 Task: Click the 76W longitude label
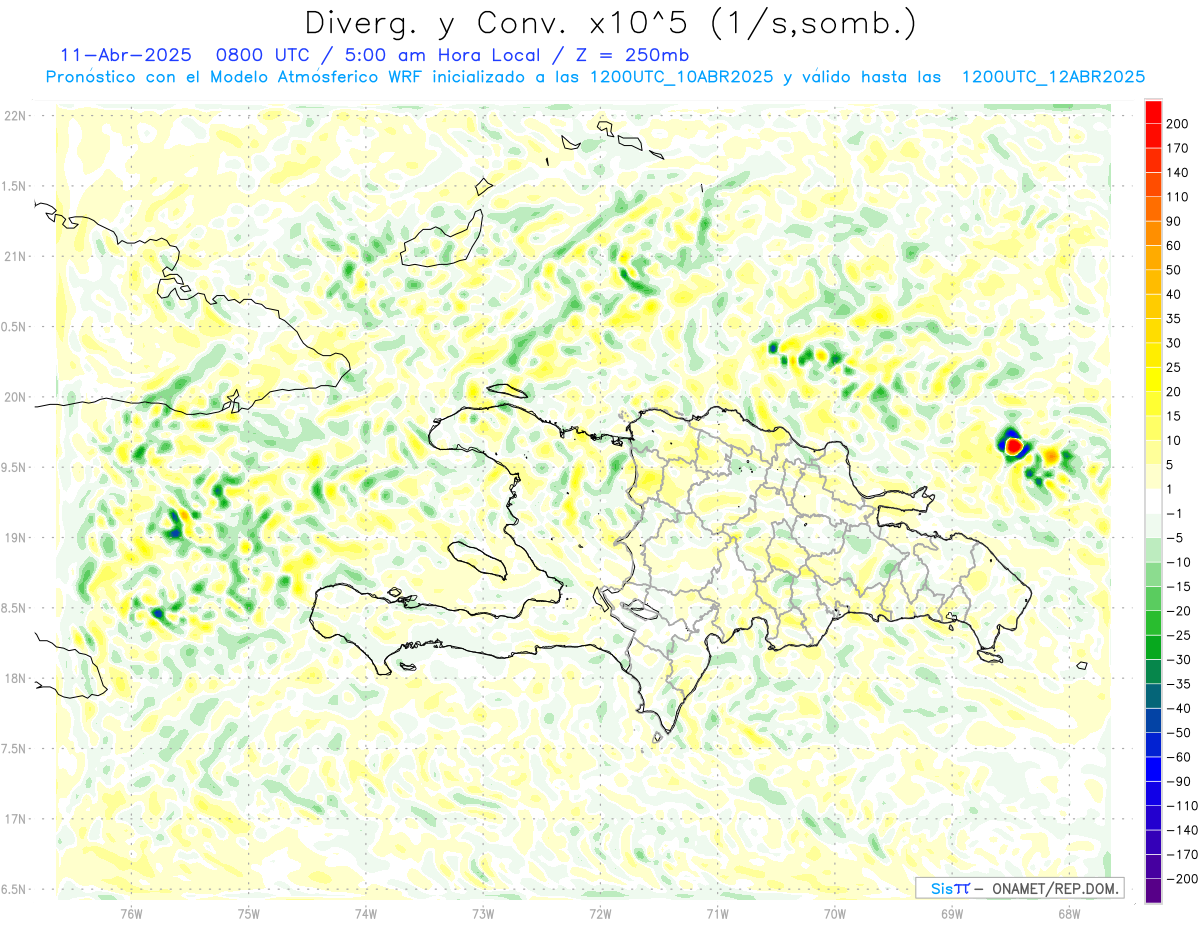tap(132, 912)
